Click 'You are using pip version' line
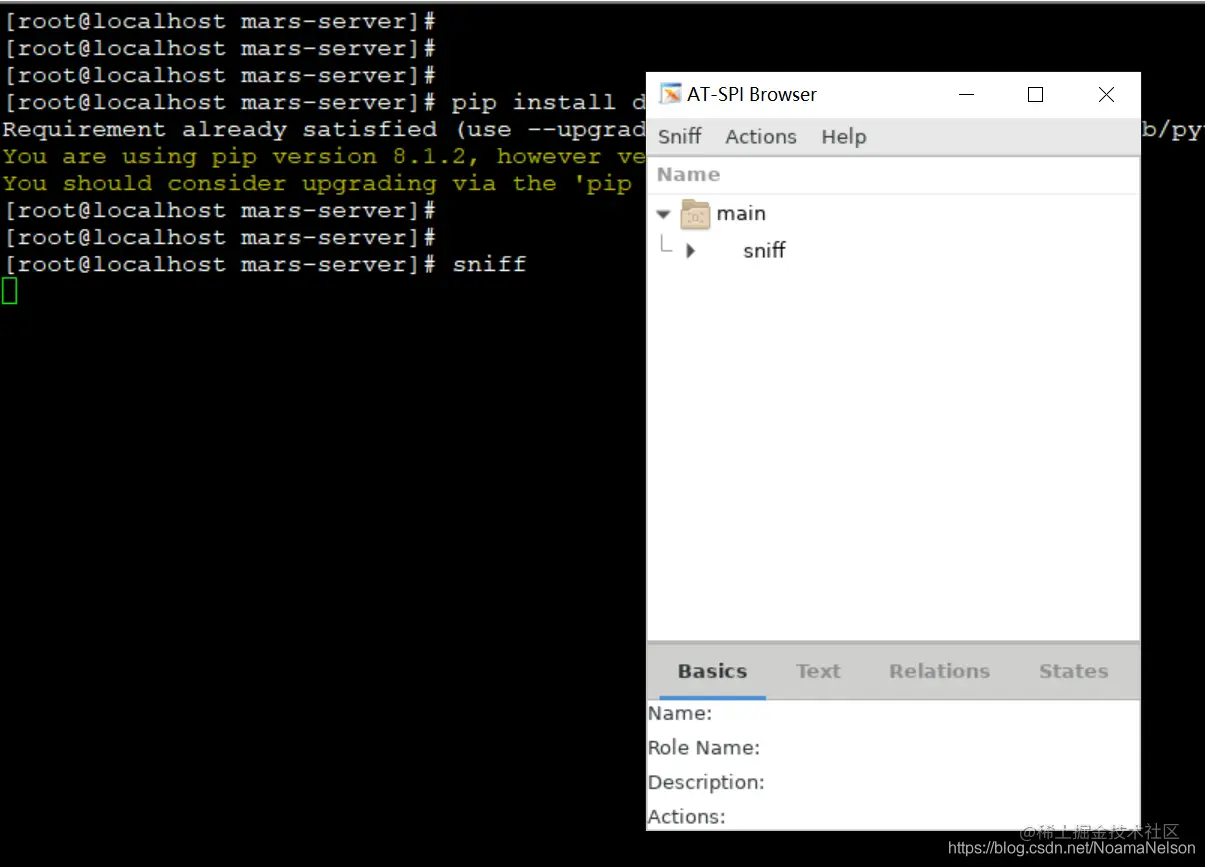The width and height of the screenshot is (1205, 867). click(325, 156)
